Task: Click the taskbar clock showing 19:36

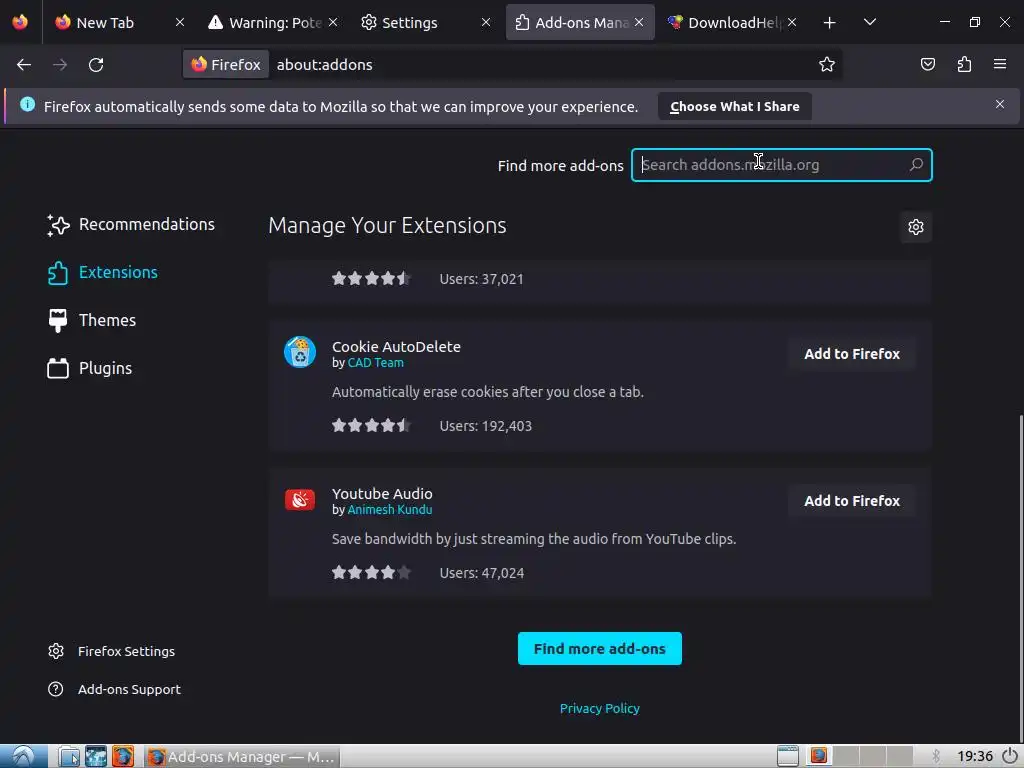Action: pos(975,756)
